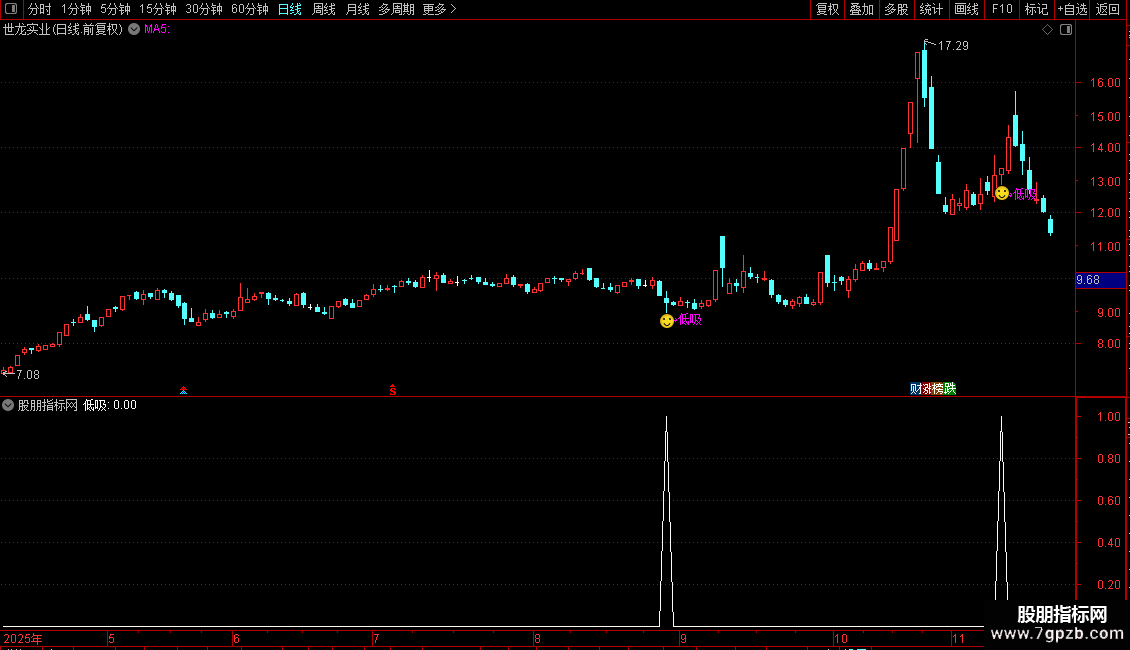
Task: Open main chart indicator dropdown beside 世龙实业
Action: tap(134, 29)
